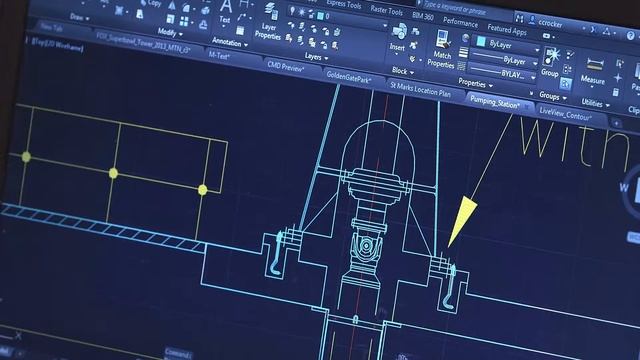This screenshot has height=360, width=640.
Task: Expand the Groups panel
Action: click(x=553, y=96)
